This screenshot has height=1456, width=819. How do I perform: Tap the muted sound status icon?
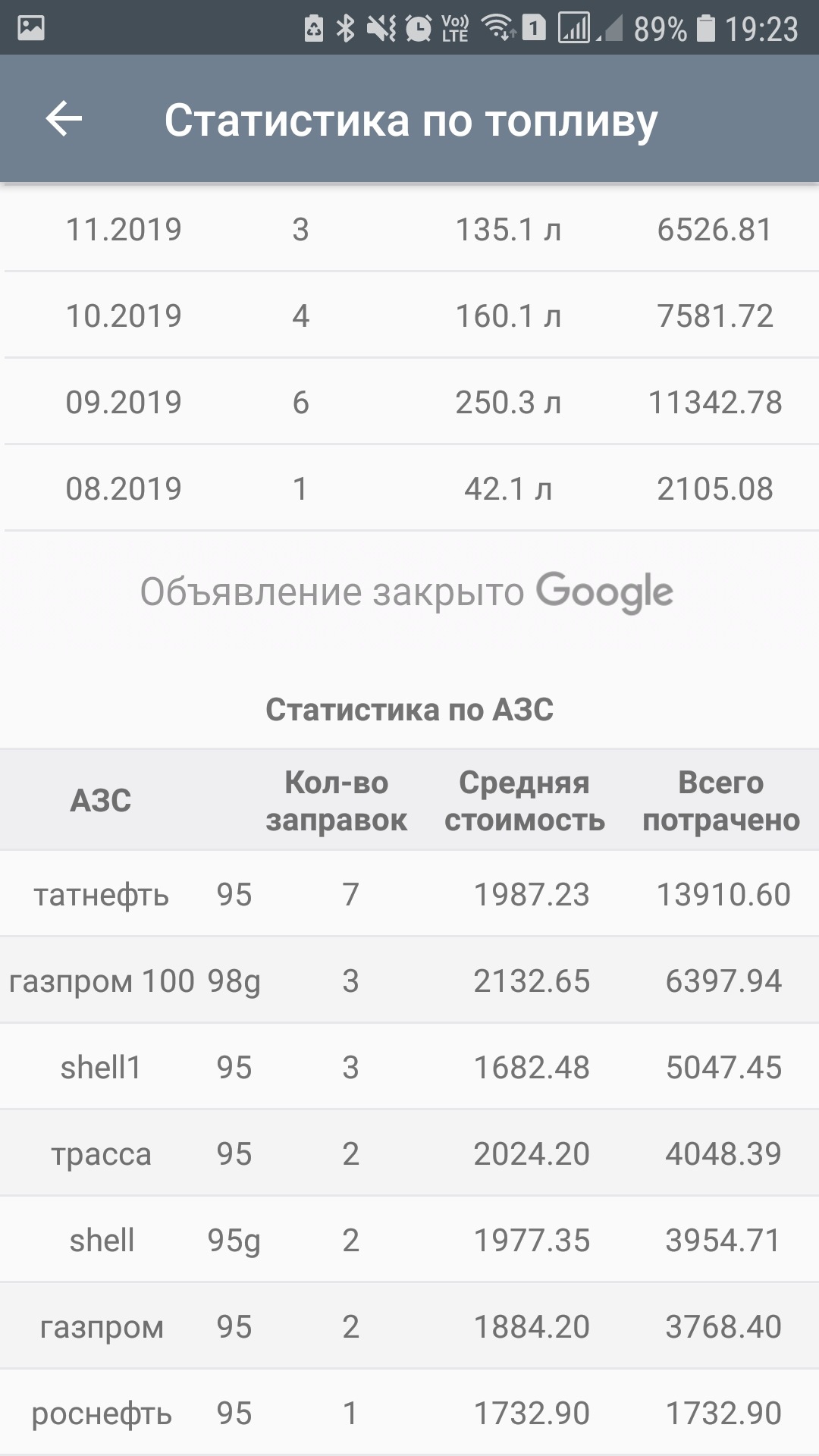[x=381, y=28]
